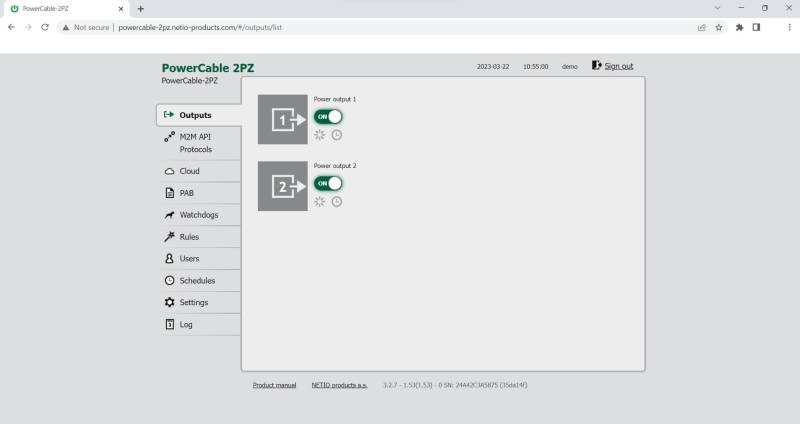Open the Schedules page
Viewport: 800px width, 424px height.
(x=199, y=281)
